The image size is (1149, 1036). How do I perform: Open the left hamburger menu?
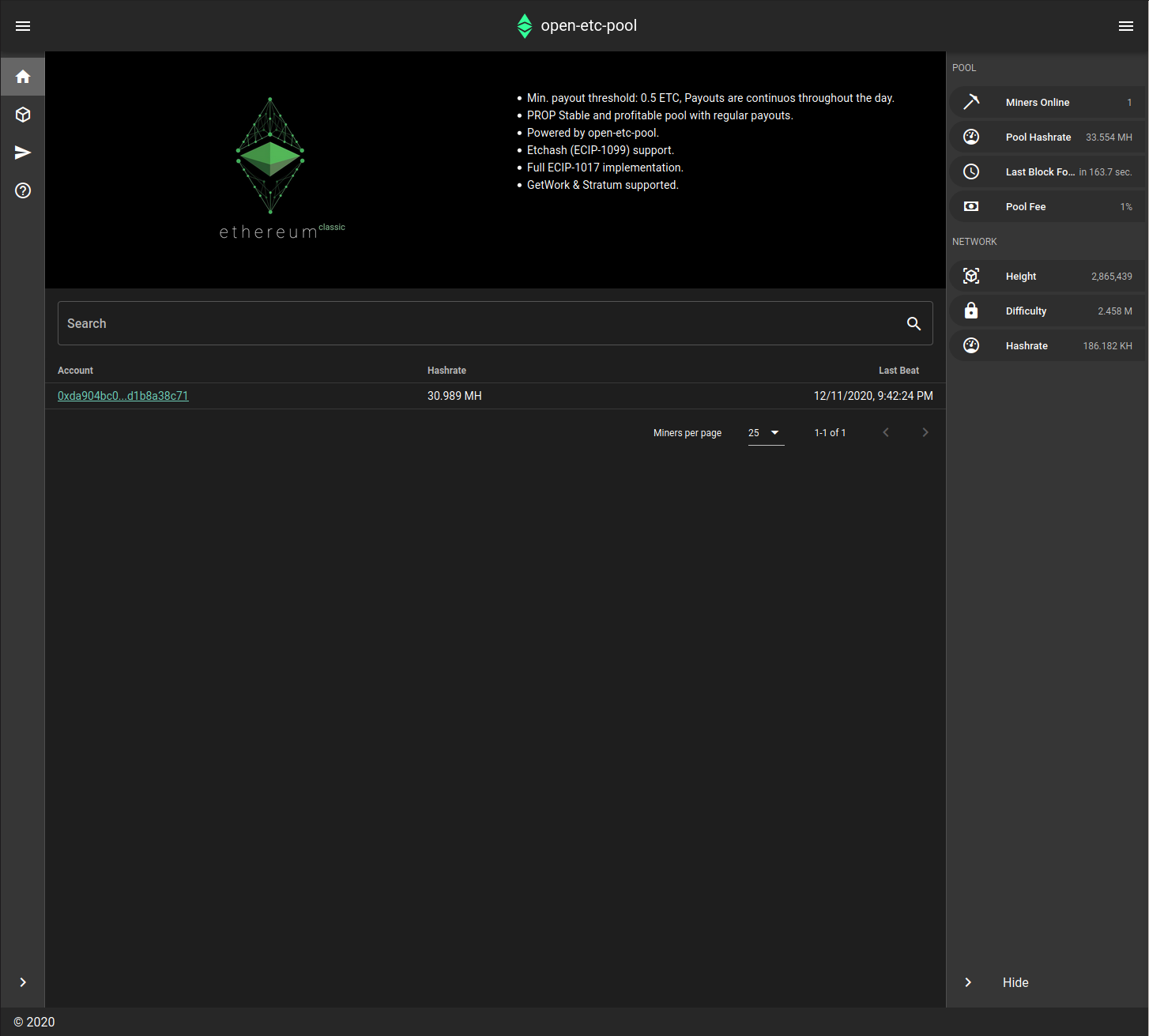tap(22, 25)
